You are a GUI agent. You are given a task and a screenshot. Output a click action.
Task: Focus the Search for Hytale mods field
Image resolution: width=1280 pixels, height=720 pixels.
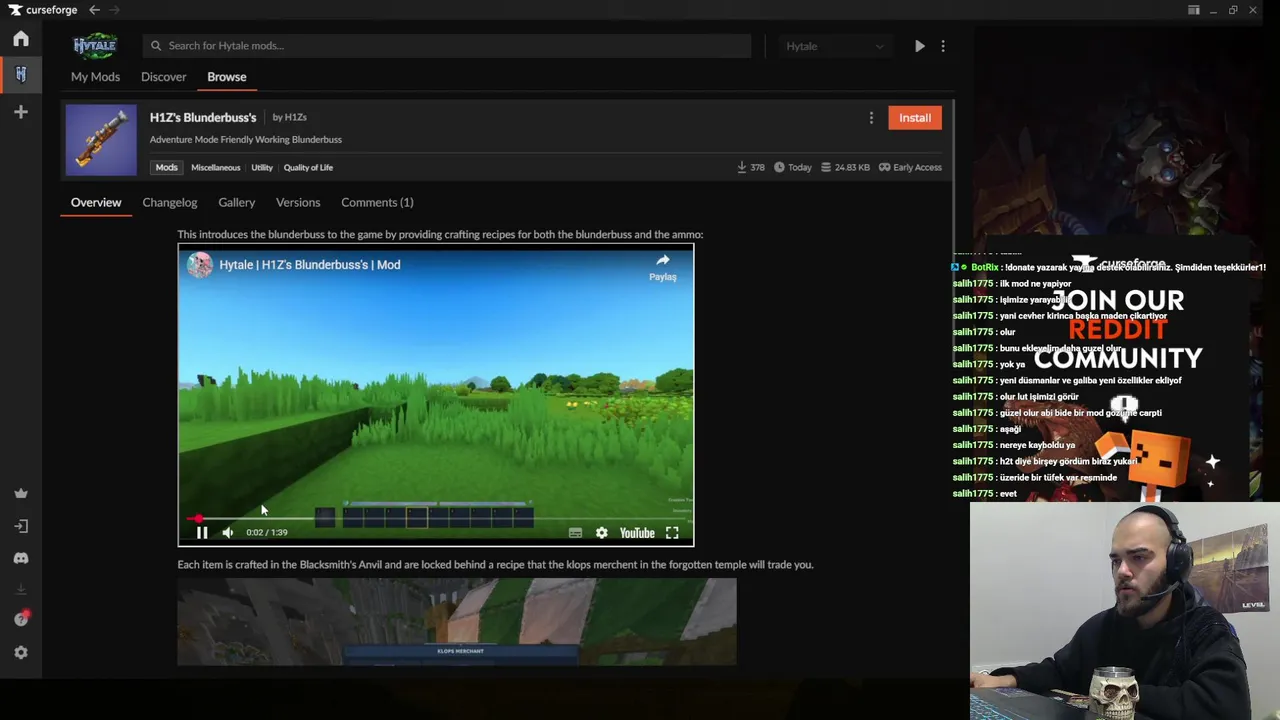point(447,46)
